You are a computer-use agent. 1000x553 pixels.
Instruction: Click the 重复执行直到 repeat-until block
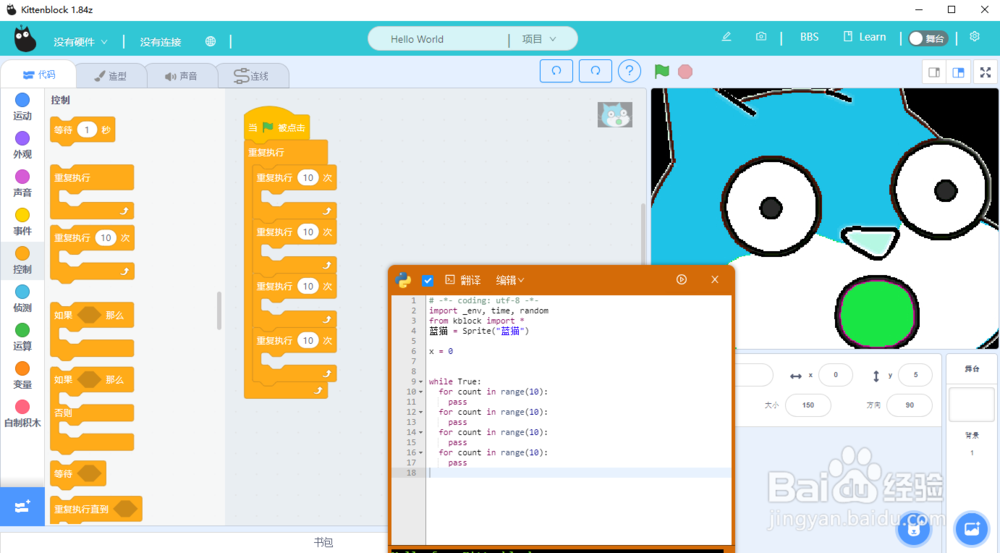click(x=96, y=510)
